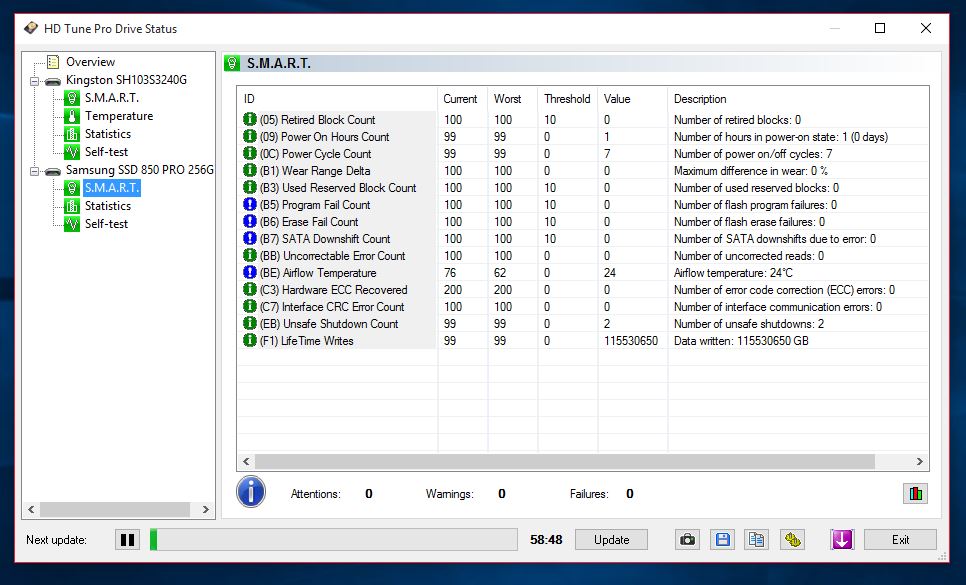Open Kingston Temperature thermometer item
This screenshot has width=966, height=585.
click(x=118, y=116)
